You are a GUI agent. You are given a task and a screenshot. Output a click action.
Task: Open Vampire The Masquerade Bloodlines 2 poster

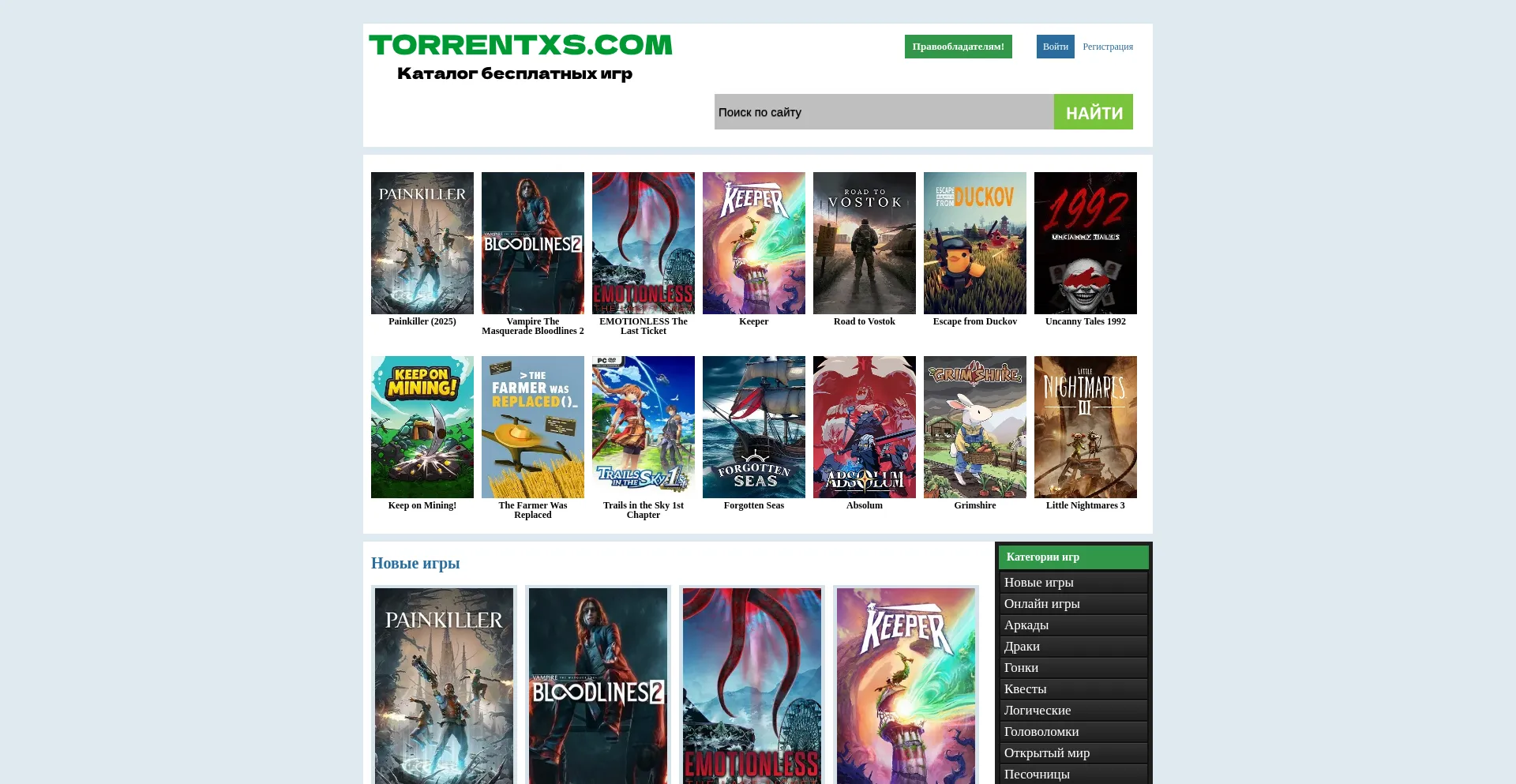tap(532, 243)
